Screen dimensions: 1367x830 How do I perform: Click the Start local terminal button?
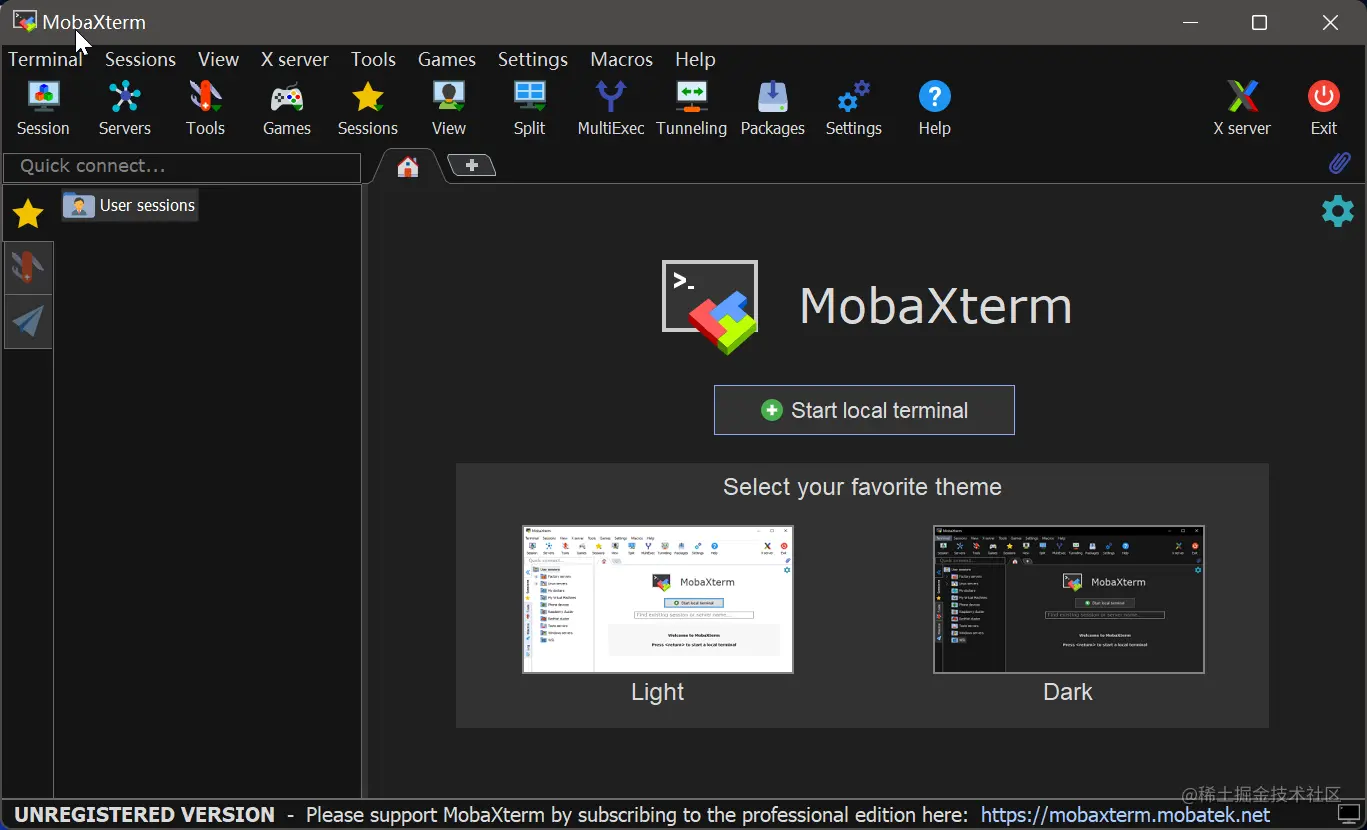click(x=864, y=410)
